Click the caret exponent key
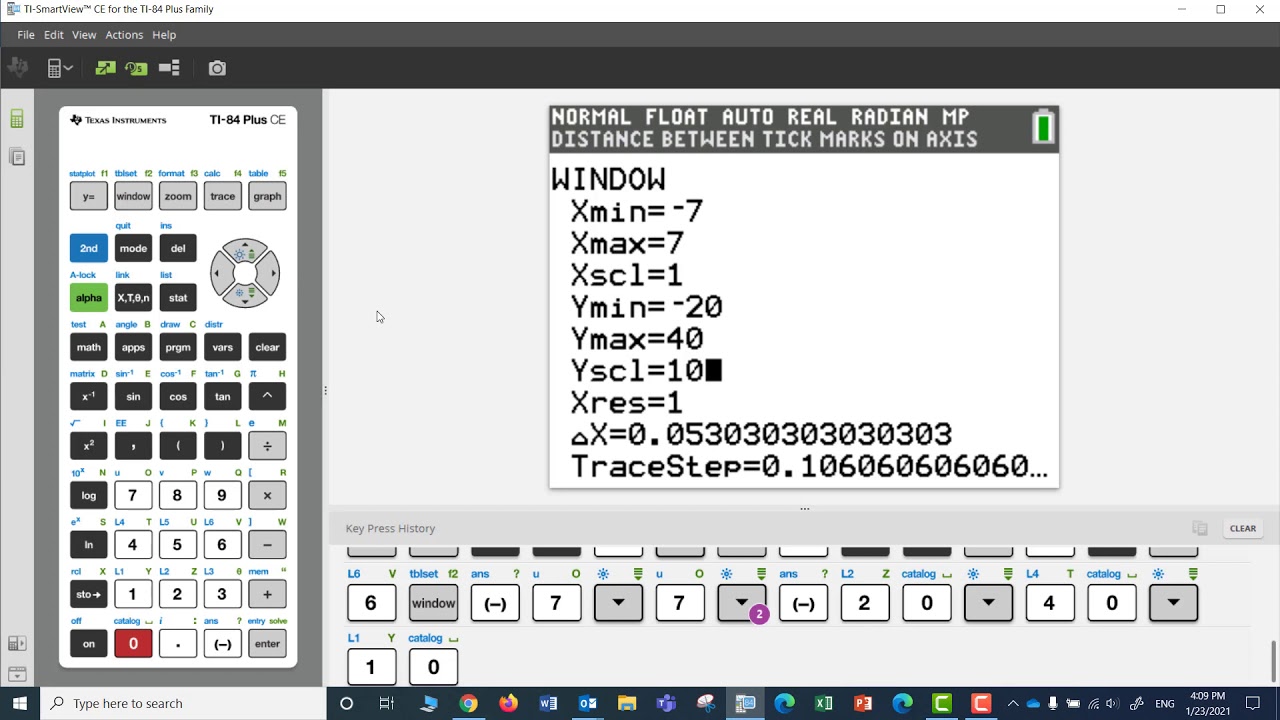Image resolution: width=1280 pixels, height=720 pixels. click(267, 397)
